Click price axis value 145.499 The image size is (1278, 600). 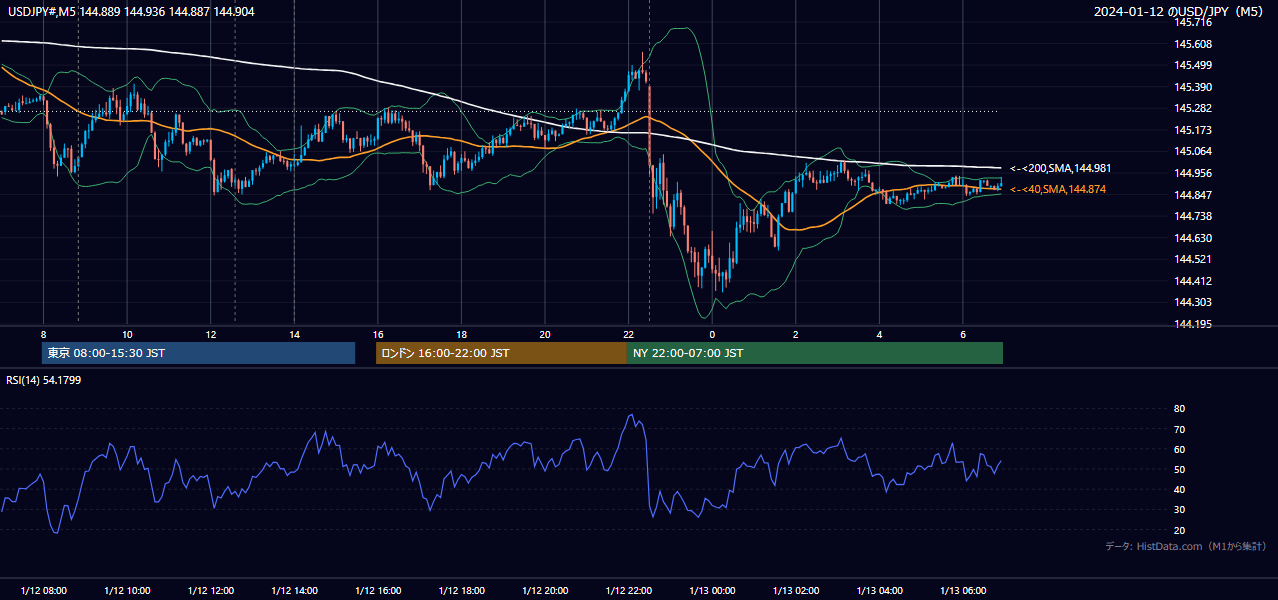coord(1194,65)
